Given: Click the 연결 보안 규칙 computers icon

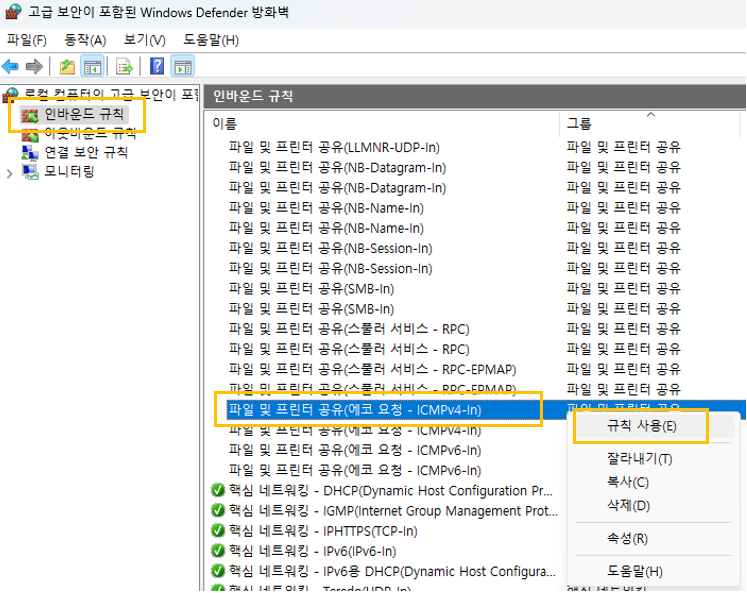Looking at the screenshot, I should (30, 153).
